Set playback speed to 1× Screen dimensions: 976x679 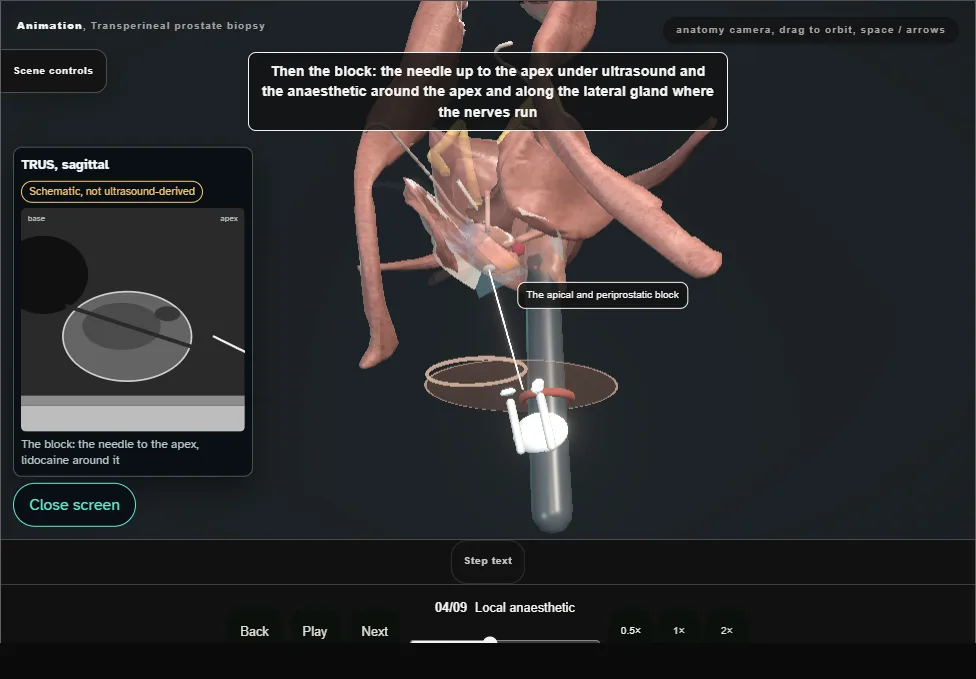pos(678,630)
